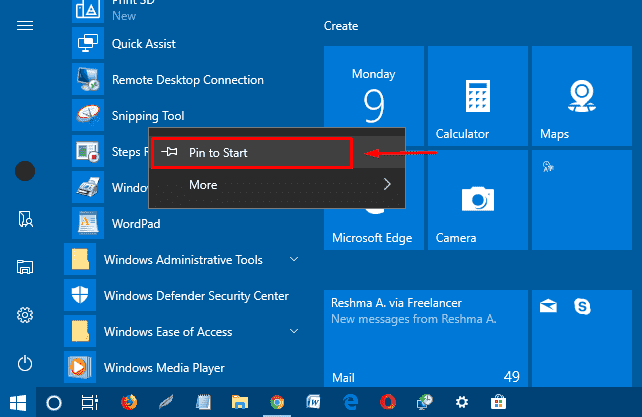Image resolution: width=642 pixels, height=417 pixels.
Task: Open the Calculator tile
Action: click(x=478, y=96)
